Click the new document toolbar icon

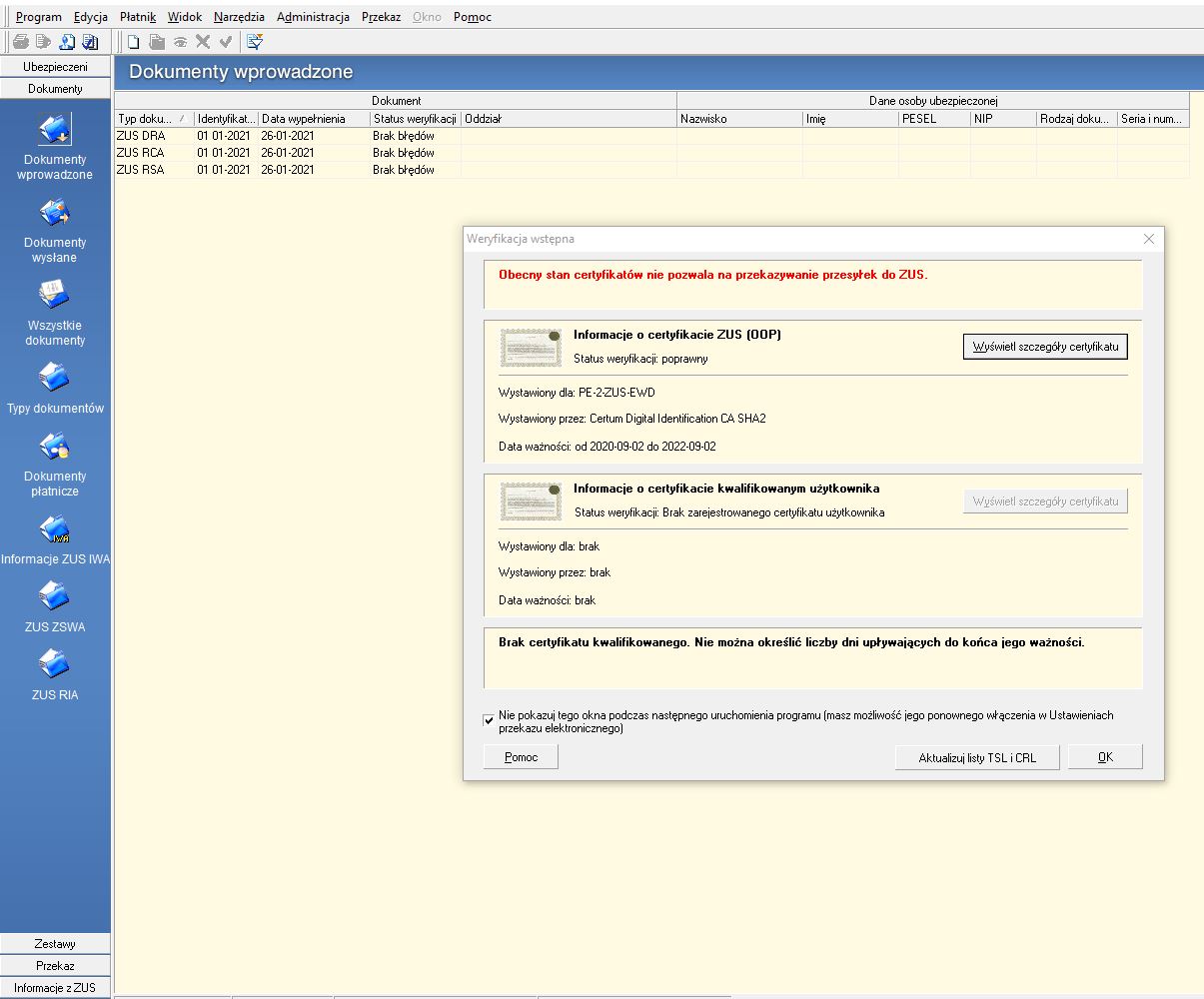[x=133, y=42]
